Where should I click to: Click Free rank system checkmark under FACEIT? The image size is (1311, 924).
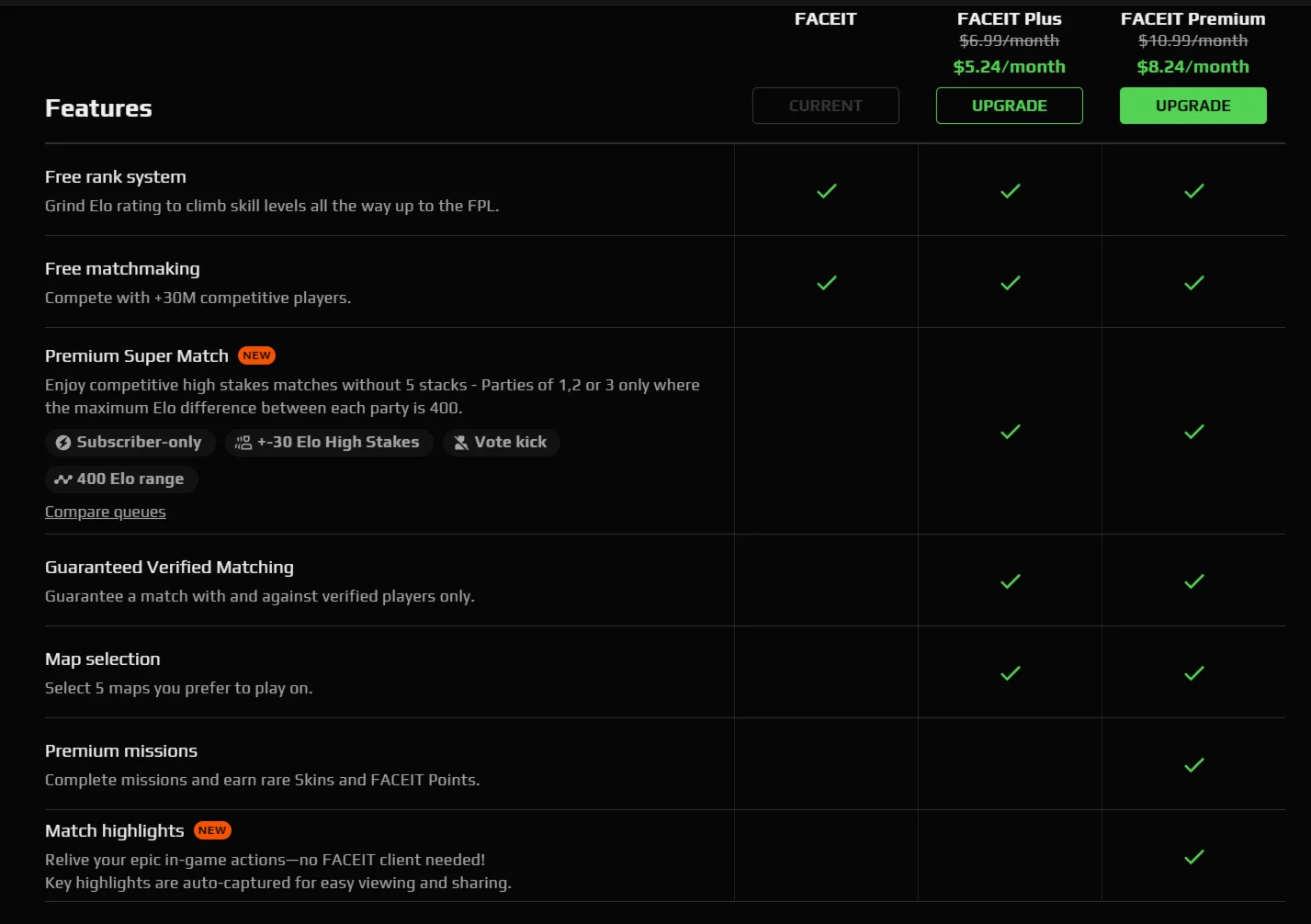pos(827,191)
